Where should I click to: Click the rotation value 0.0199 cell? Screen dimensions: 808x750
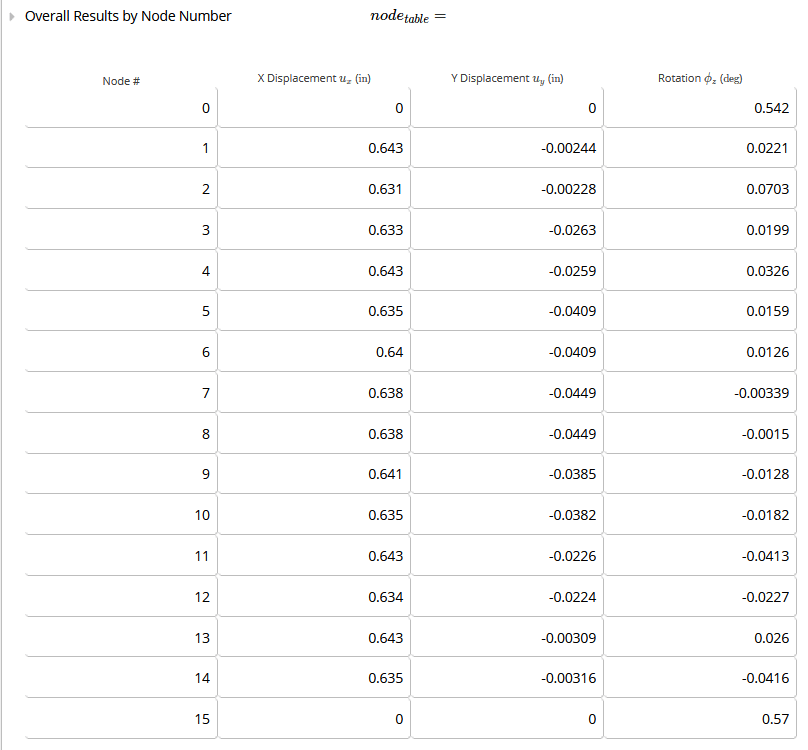click(x=700, y=230)
